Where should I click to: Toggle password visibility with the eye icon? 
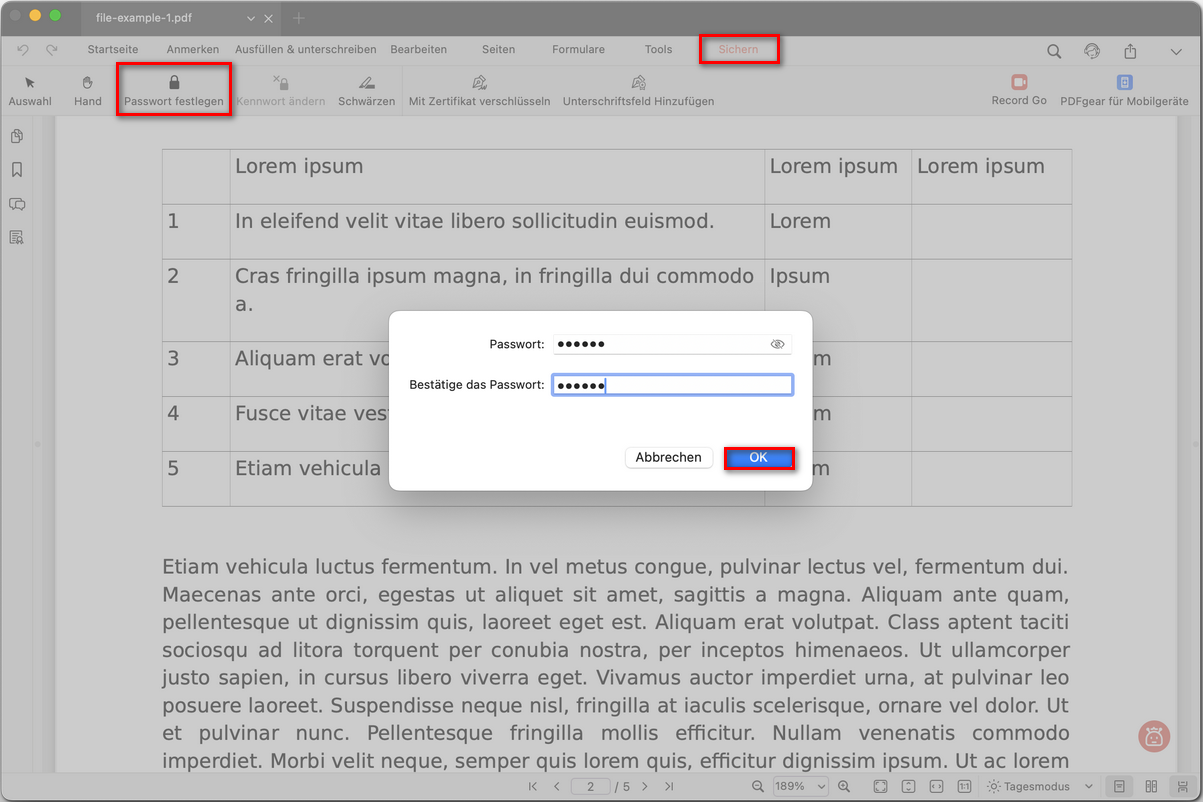tap(777, 343)
